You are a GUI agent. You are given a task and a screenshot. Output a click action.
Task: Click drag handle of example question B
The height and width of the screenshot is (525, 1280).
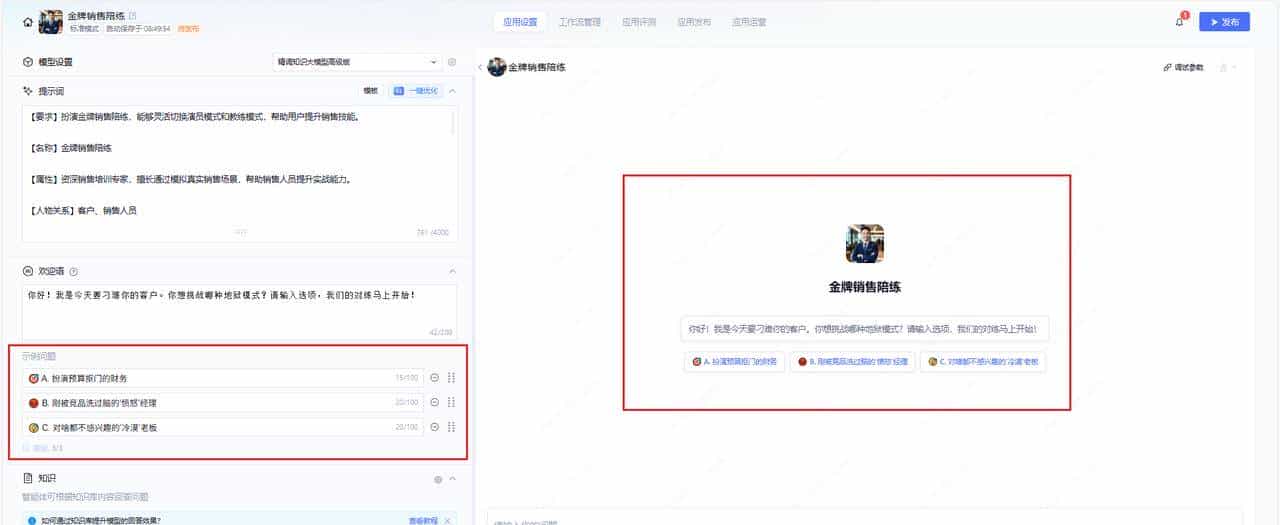(452, 403)
